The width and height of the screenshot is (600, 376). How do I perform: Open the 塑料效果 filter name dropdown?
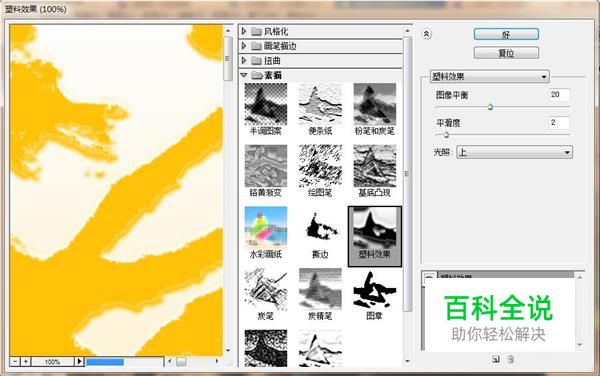(489, 77)
